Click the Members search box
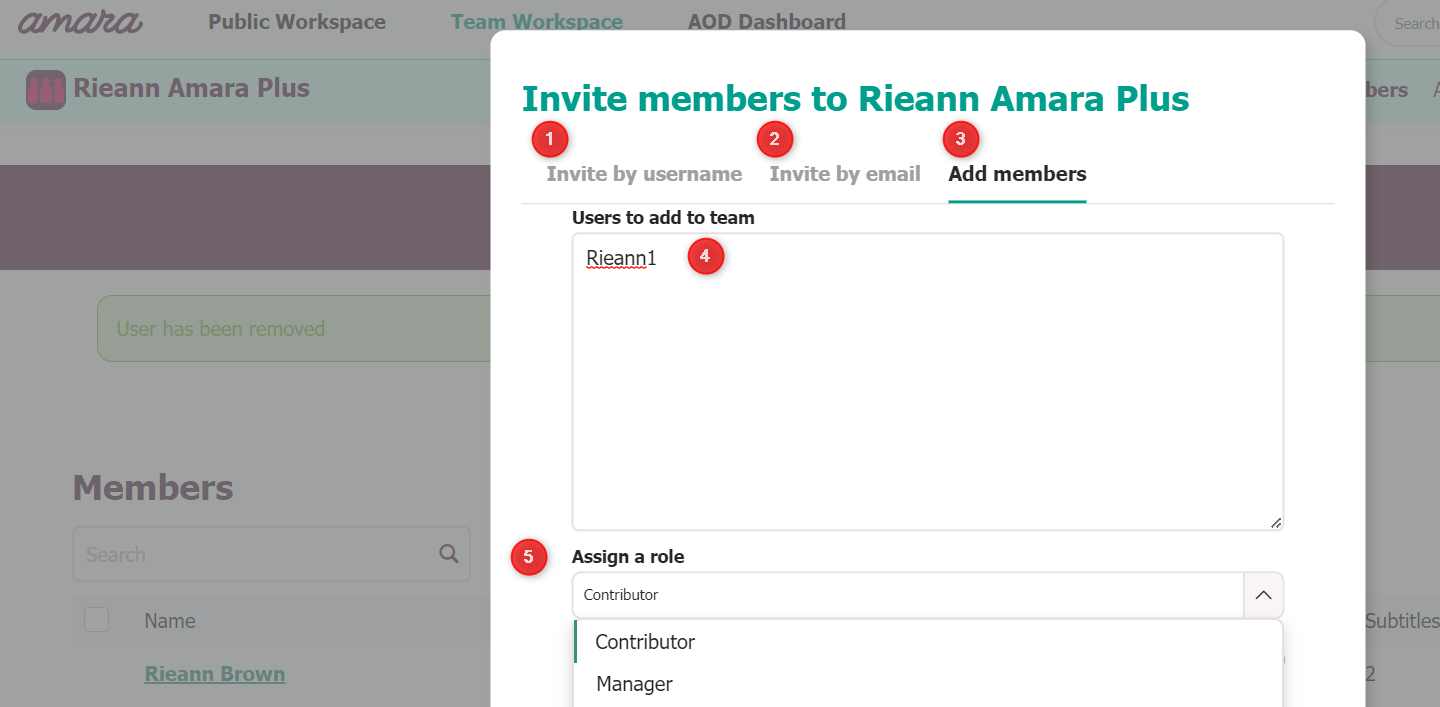Image resolution: width=1440 pixels, height=707 pixels. [x=250, y=553]
